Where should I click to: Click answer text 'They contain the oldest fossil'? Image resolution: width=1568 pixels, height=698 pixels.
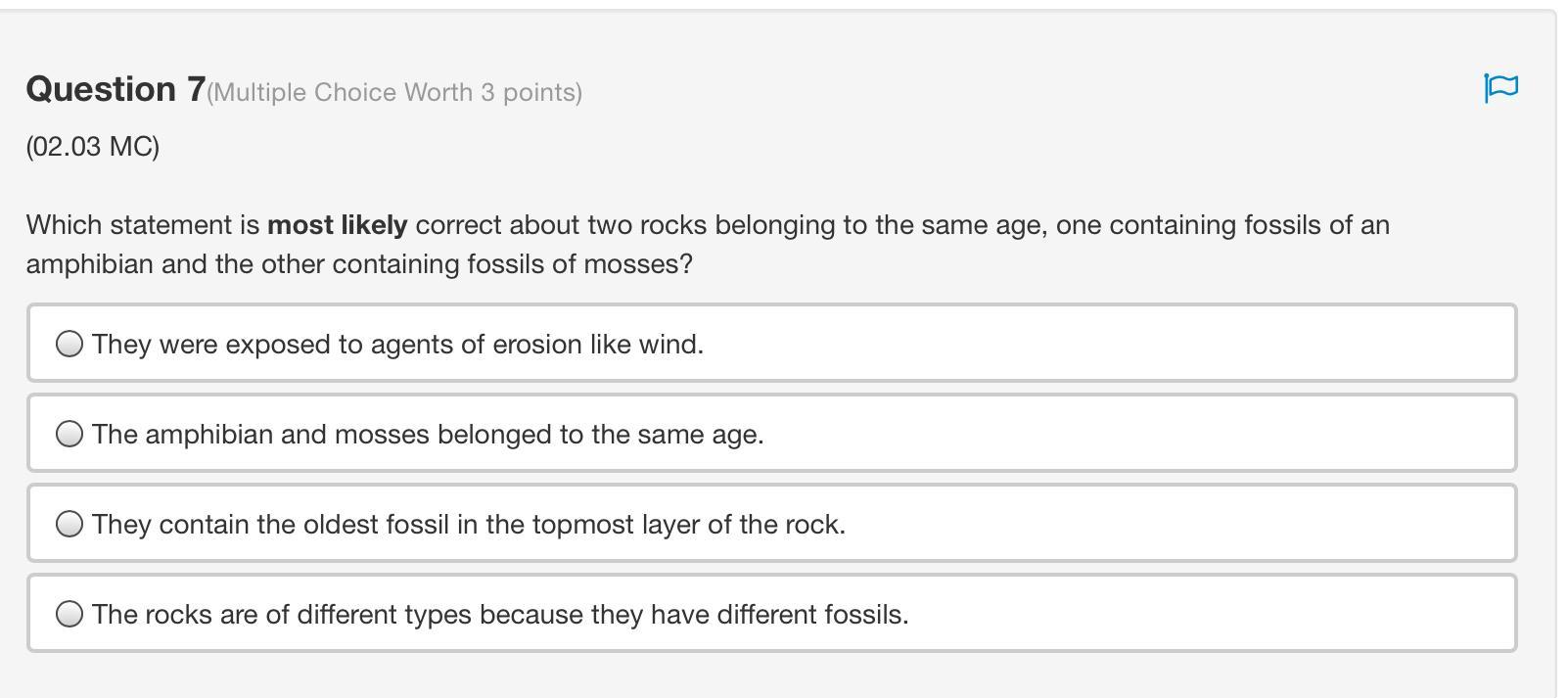468,525
